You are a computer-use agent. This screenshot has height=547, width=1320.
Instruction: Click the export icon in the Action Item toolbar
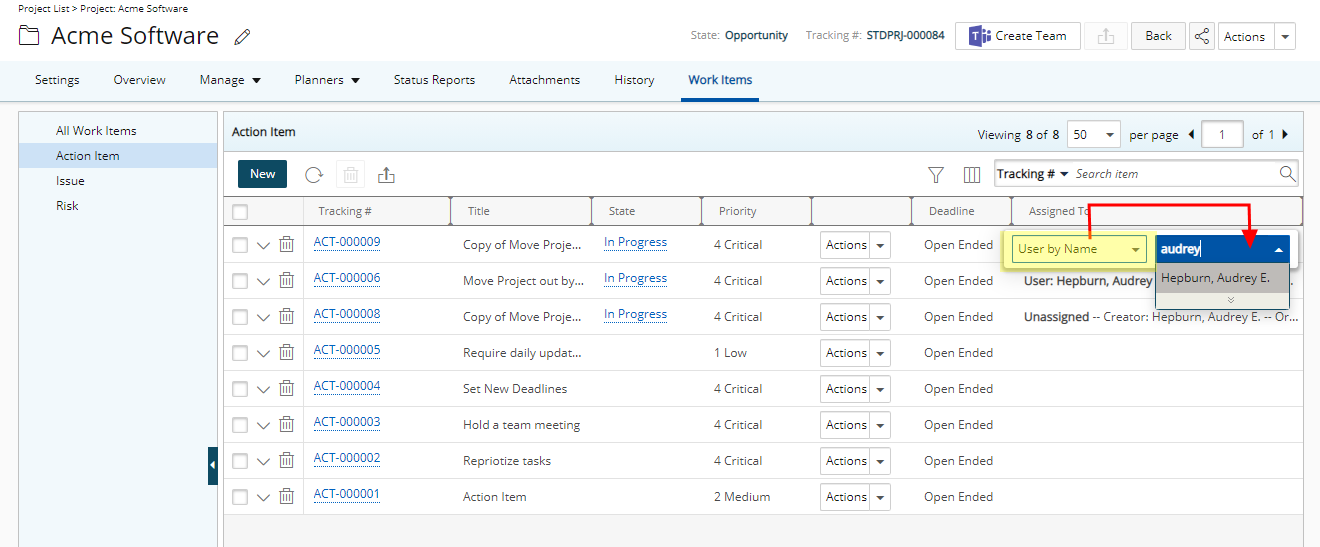click(x=386, y=175)
